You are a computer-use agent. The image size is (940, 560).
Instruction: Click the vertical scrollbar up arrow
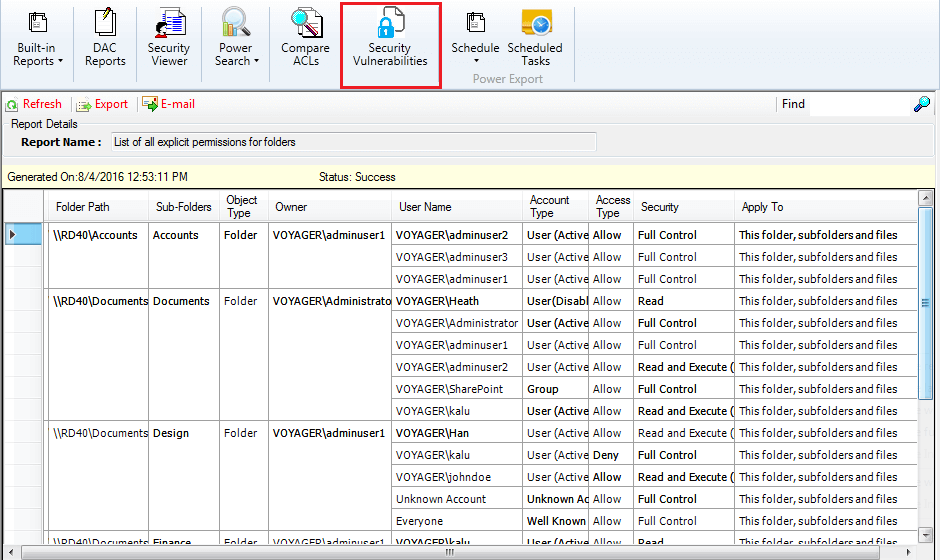926,198
